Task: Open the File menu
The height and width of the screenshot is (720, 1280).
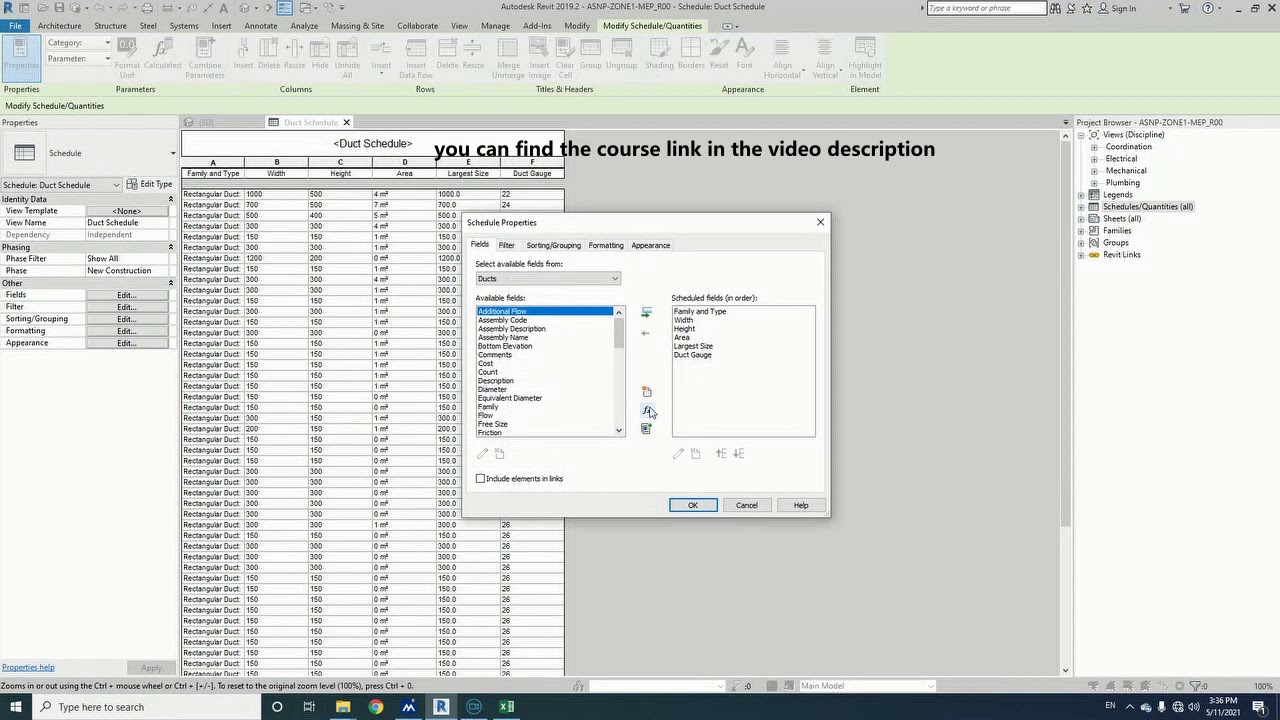Action: coord(15,26)
